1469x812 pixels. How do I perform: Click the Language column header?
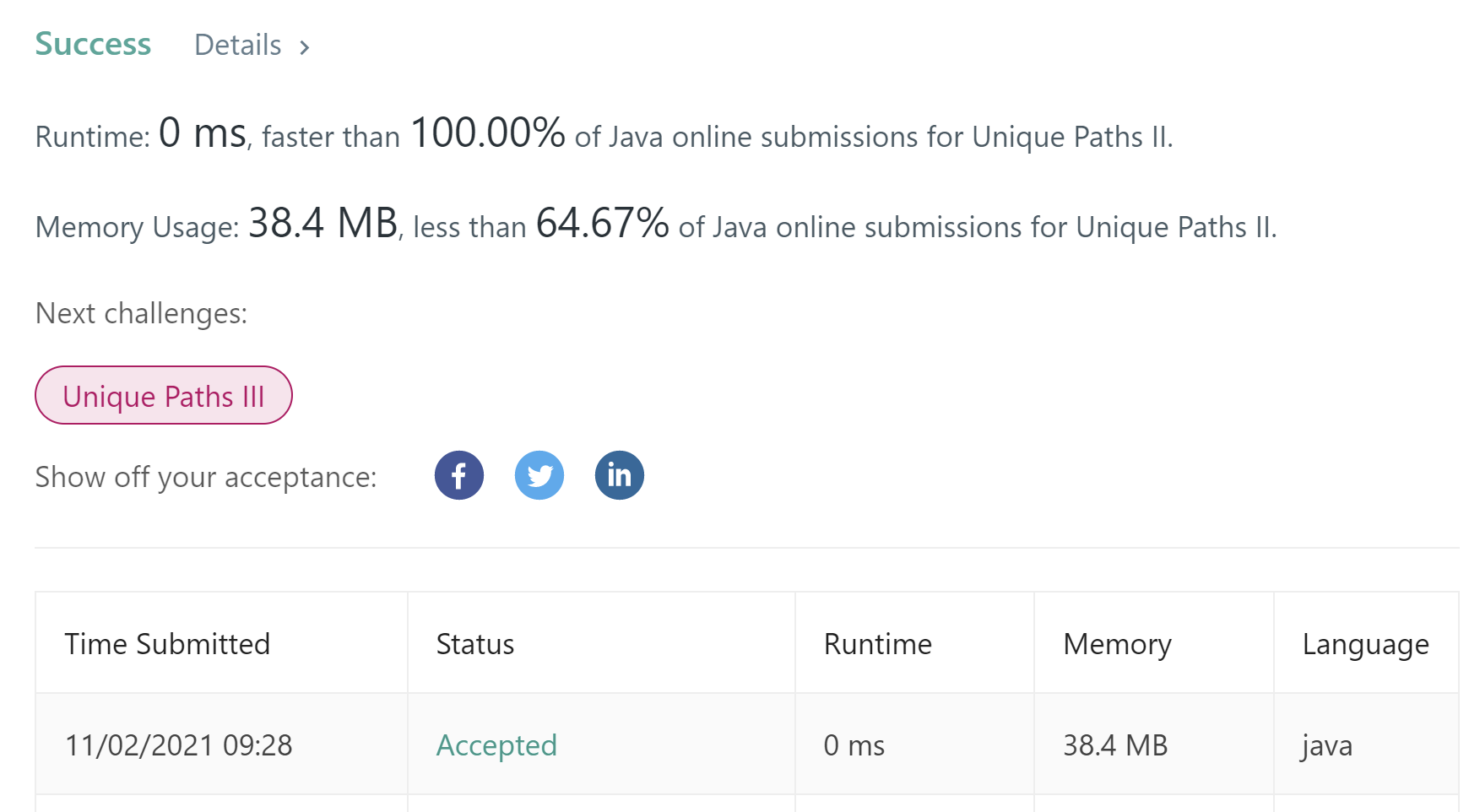pos(1365,644)
